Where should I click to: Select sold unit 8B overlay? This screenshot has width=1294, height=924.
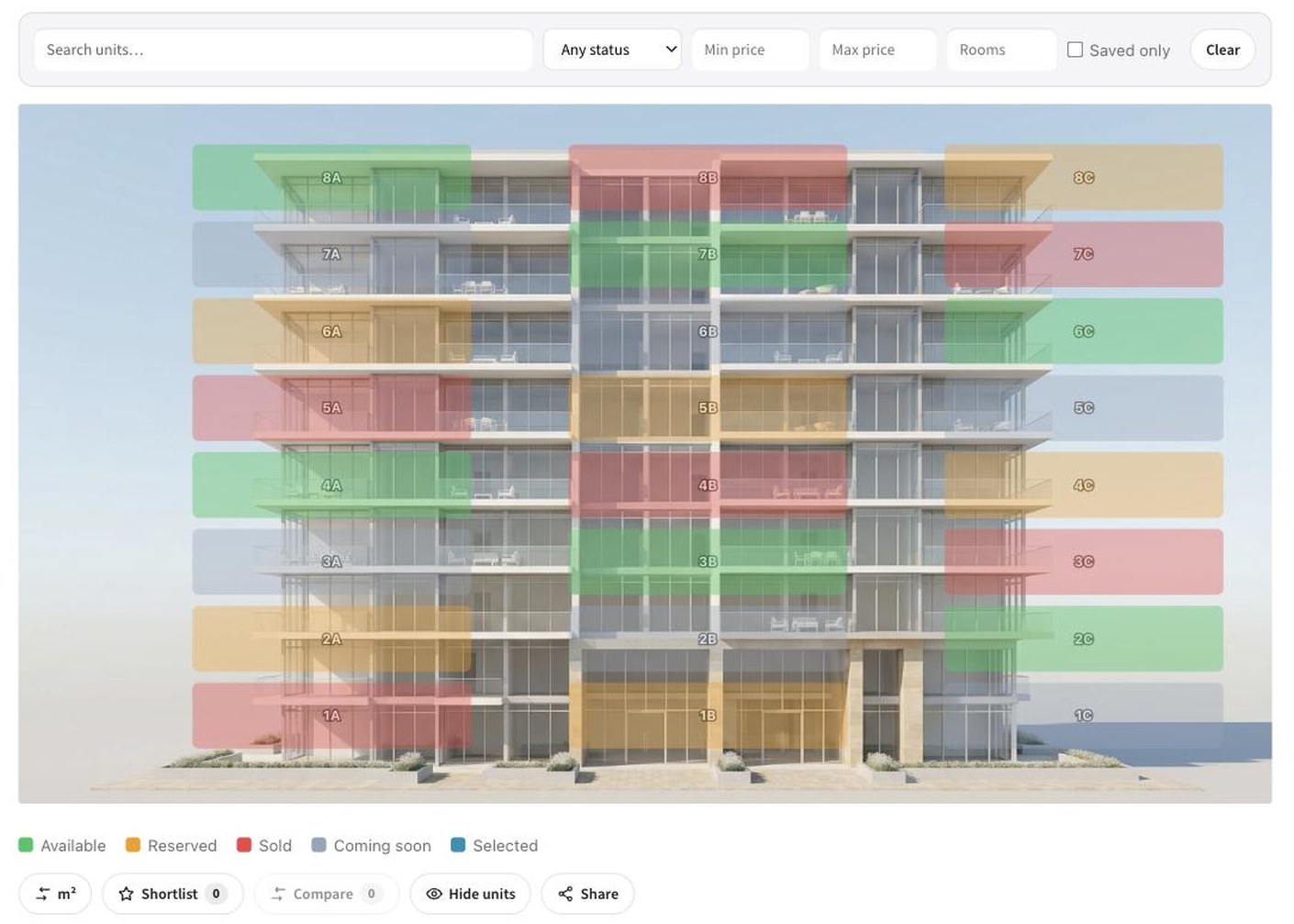click(708, 177)
